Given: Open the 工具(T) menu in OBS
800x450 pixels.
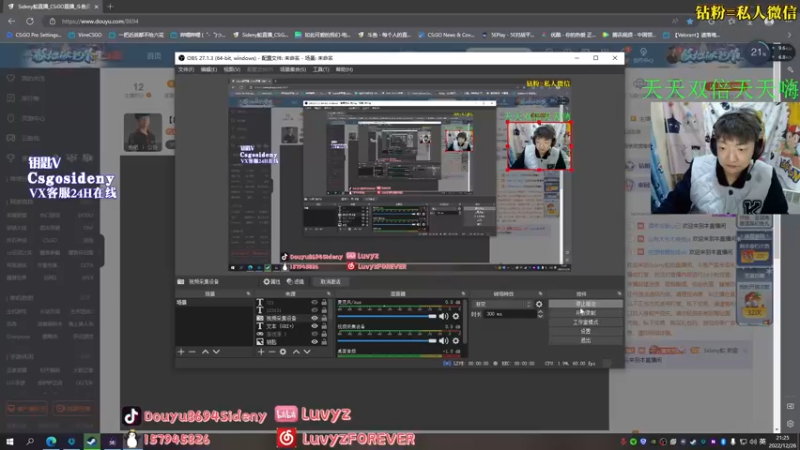Looking at the screenshot, I should pos(321,69).
